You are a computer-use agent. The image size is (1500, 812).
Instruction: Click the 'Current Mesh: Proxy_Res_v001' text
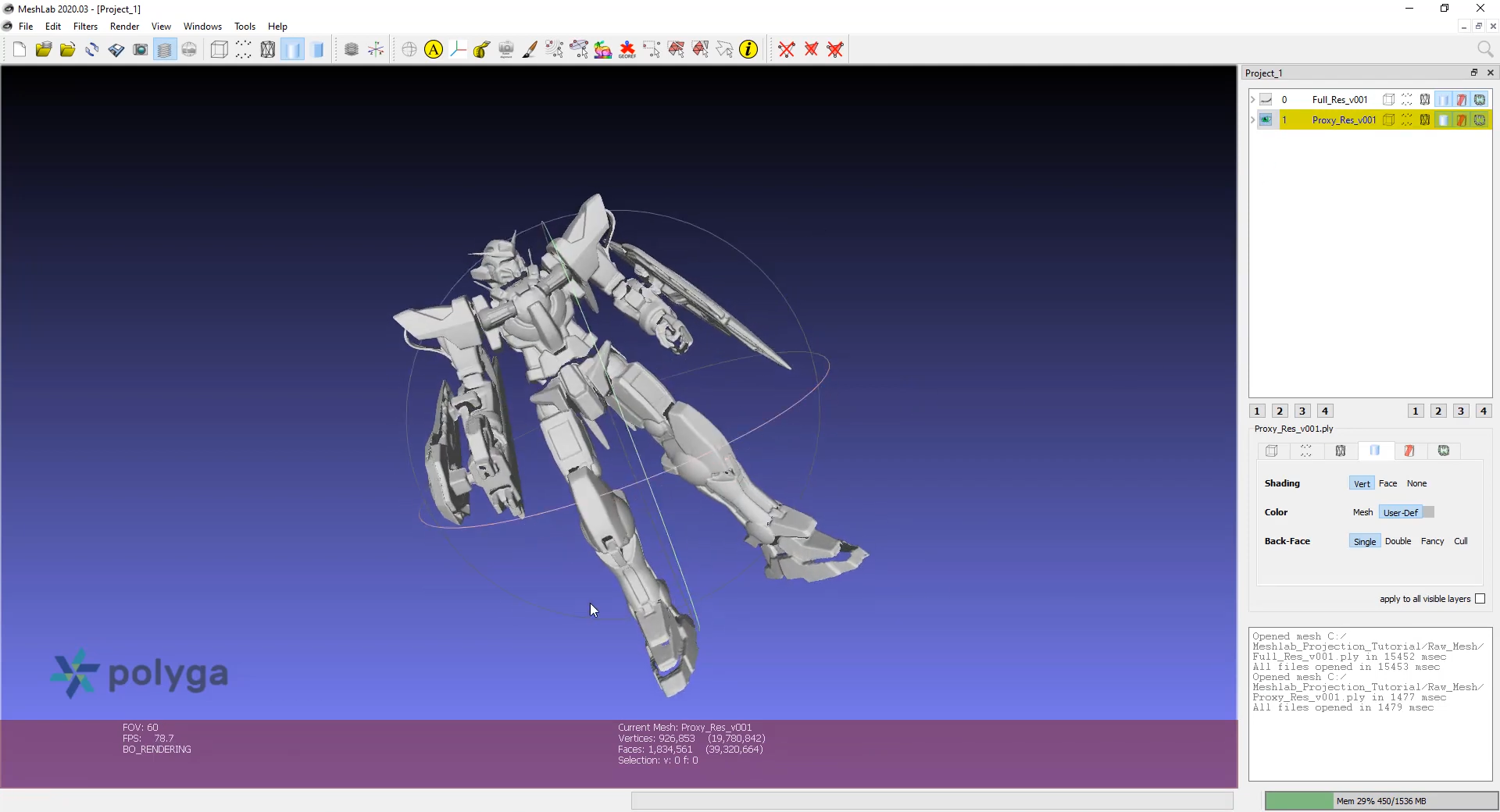pos(684,727)
